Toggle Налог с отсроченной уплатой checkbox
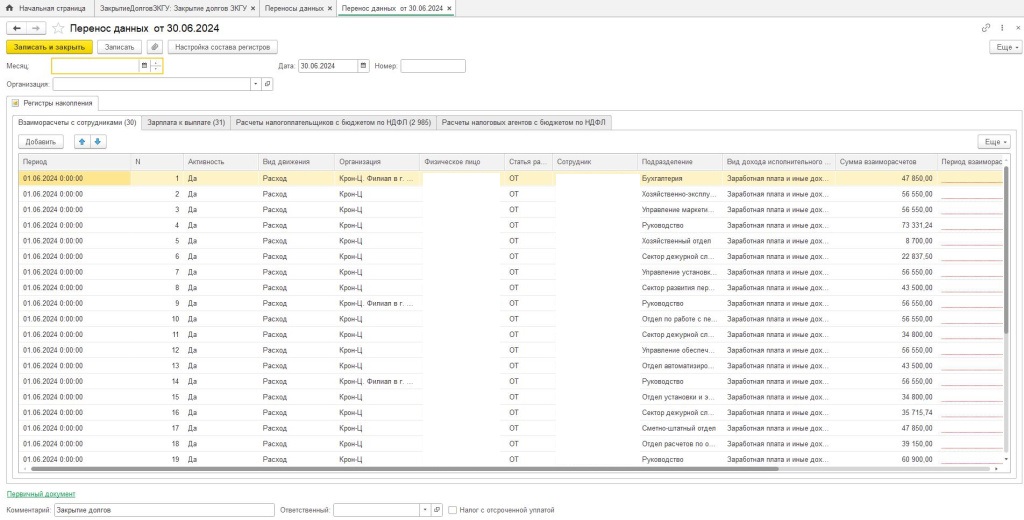Image resolution: width=1024 pixels, height=520 pixels. click(453, 510)
